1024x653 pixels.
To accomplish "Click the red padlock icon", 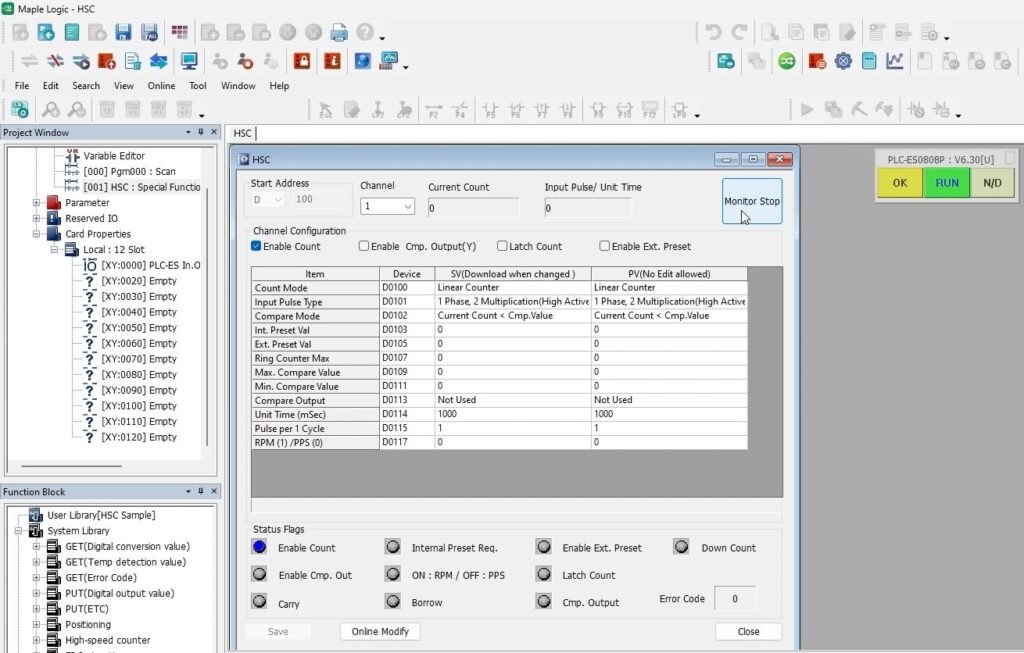I will click(x=302, y=61).
